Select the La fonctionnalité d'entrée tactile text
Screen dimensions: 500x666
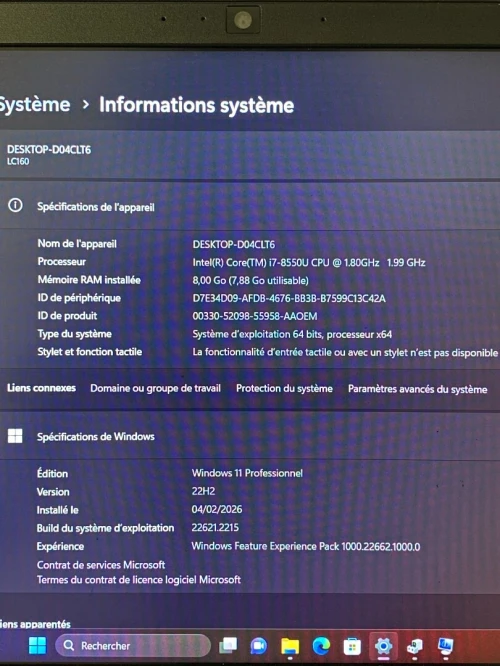coord(345,353)
